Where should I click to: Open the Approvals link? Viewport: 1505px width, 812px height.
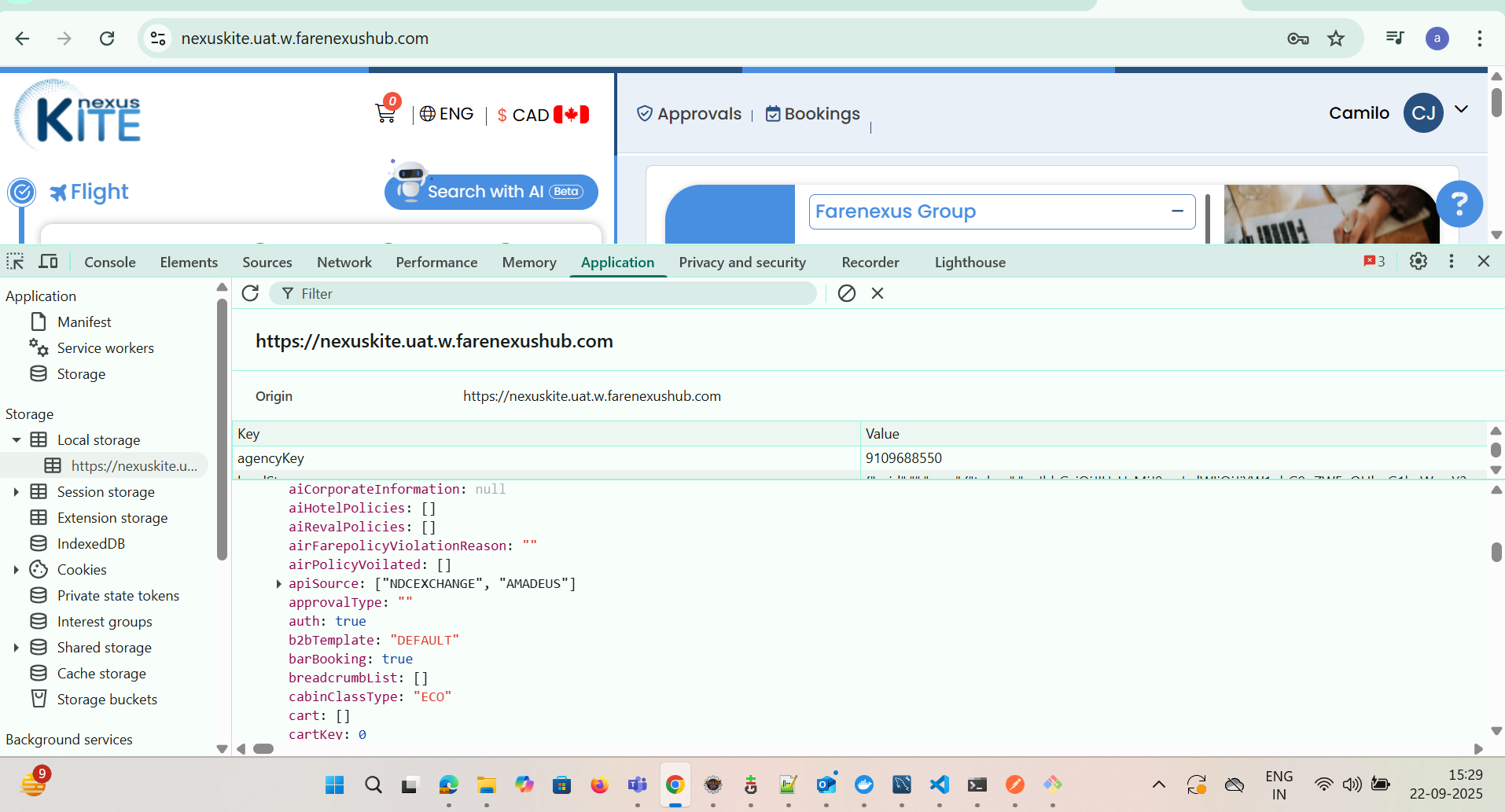pyautogui.click(x=689, y=114)
